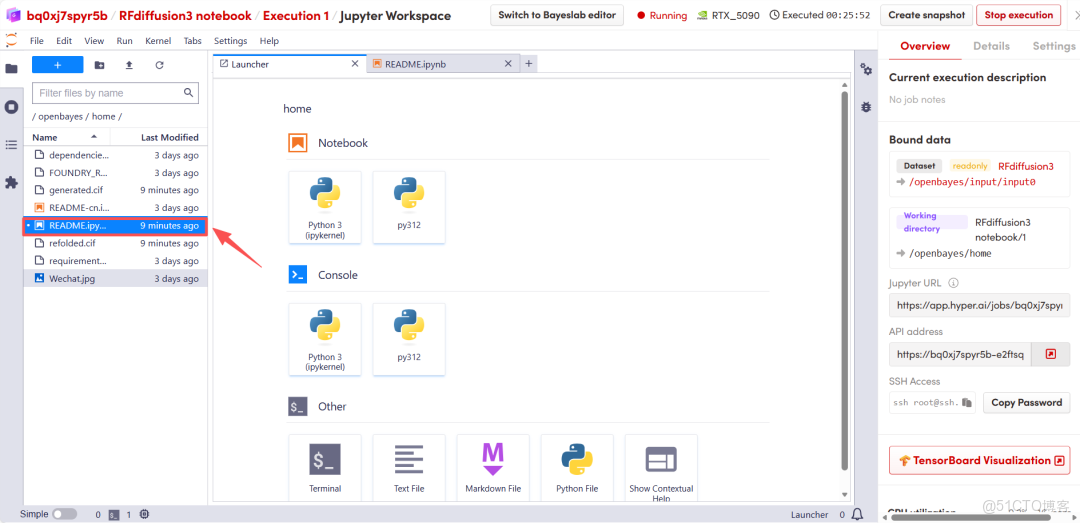Open the Running Terminals and Kernels sidebar
1080x523 pixels.
coord(11,107)
